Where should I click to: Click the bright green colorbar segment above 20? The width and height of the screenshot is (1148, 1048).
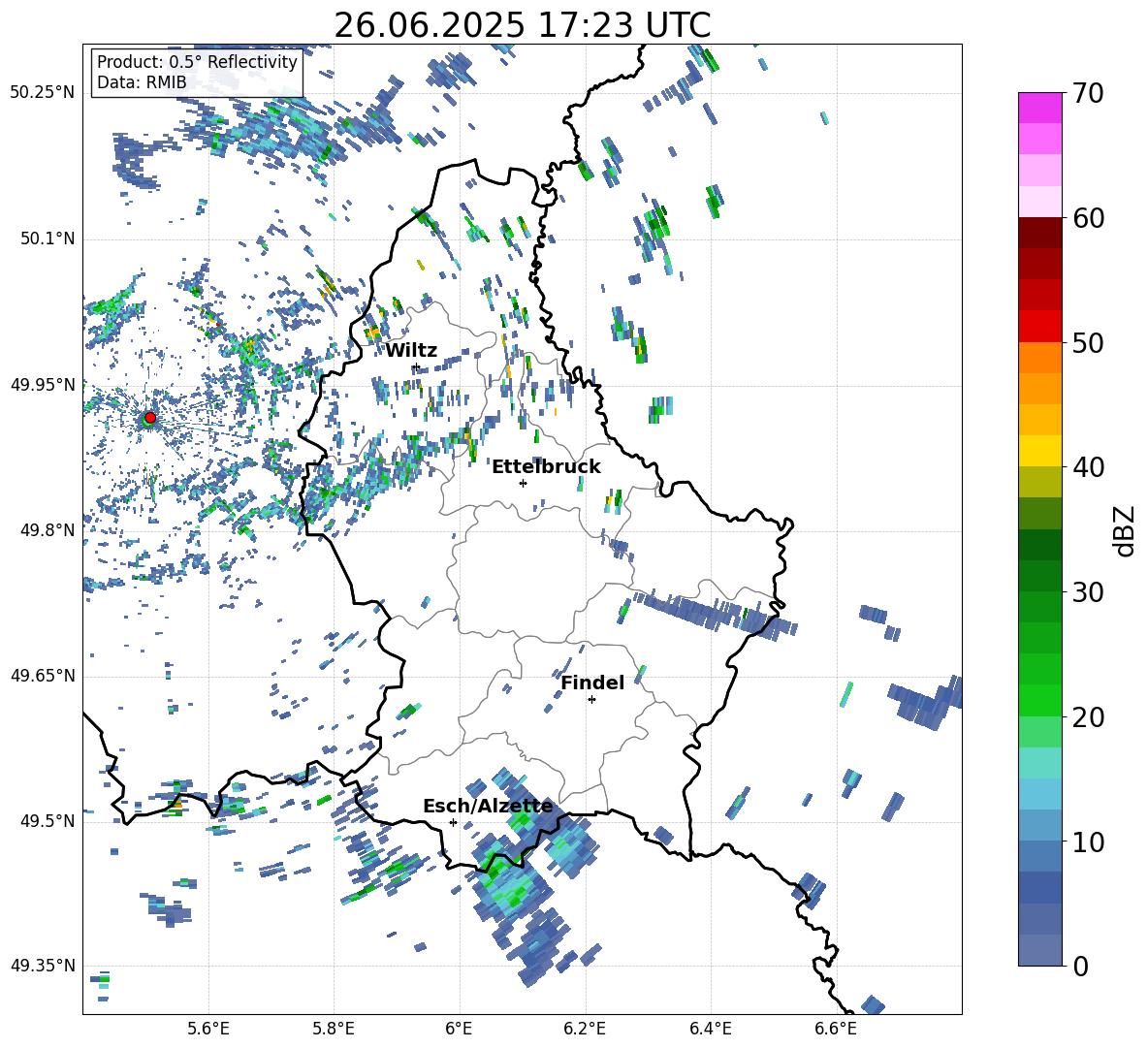(x=1039, y=700)
